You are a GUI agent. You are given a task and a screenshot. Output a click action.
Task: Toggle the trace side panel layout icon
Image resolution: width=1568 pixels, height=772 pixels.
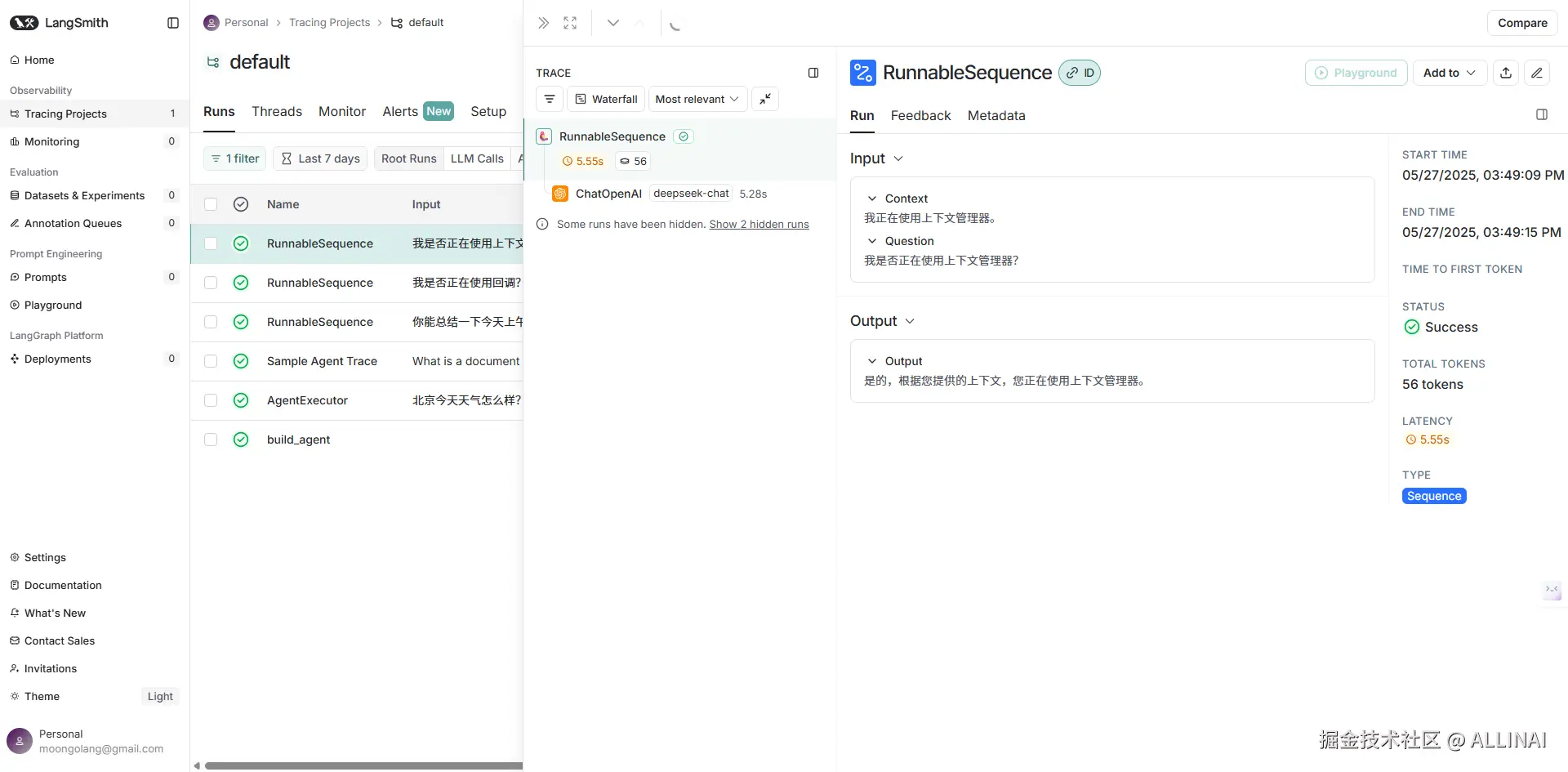coord(813,73)
